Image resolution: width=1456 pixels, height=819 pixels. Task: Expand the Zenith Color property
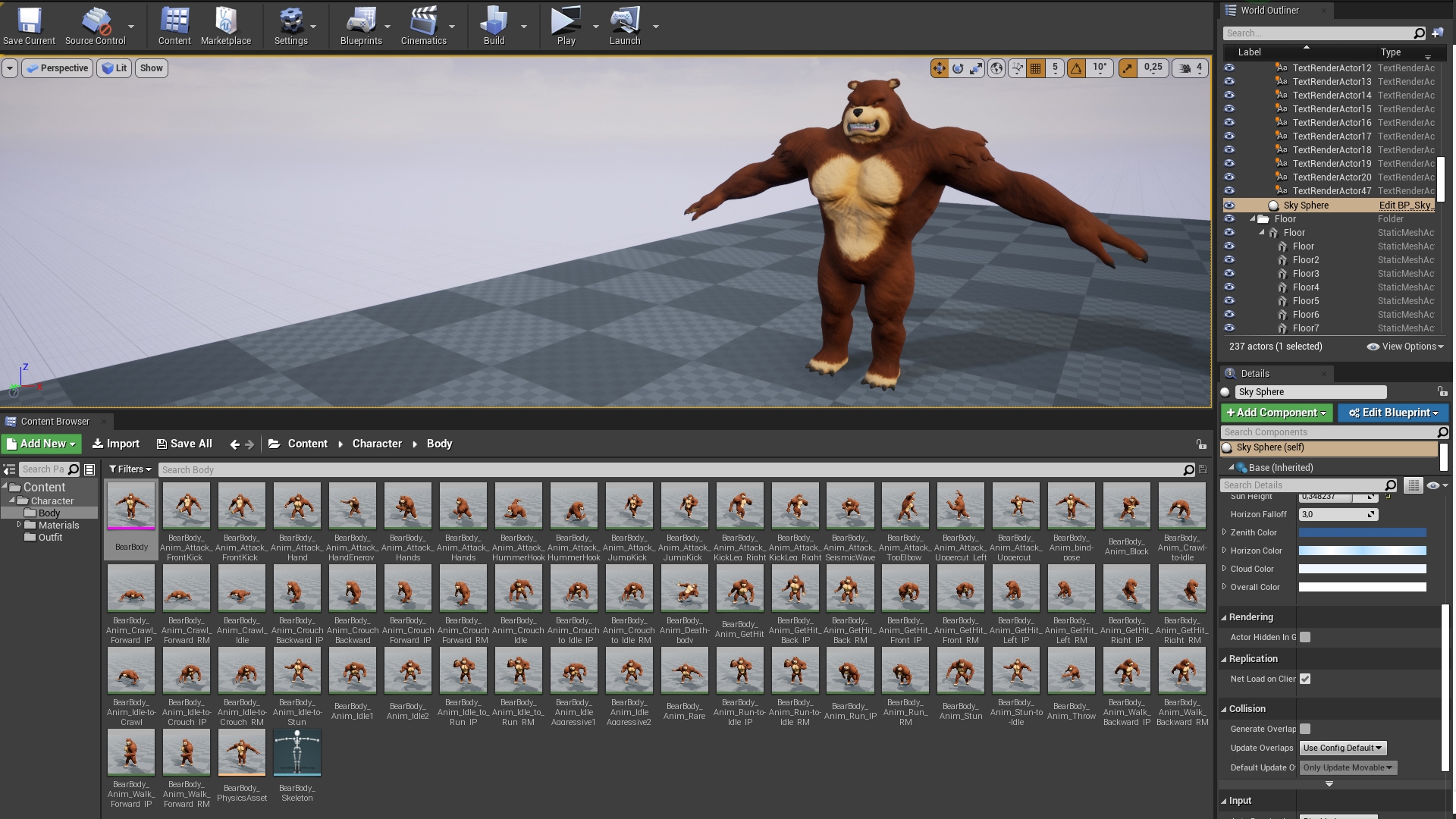(x=1225, y=532)
